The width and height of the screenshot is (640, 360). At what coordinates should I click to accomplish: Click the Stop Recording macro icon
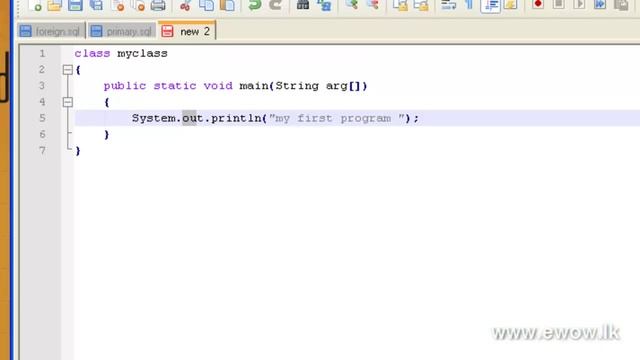559,4
